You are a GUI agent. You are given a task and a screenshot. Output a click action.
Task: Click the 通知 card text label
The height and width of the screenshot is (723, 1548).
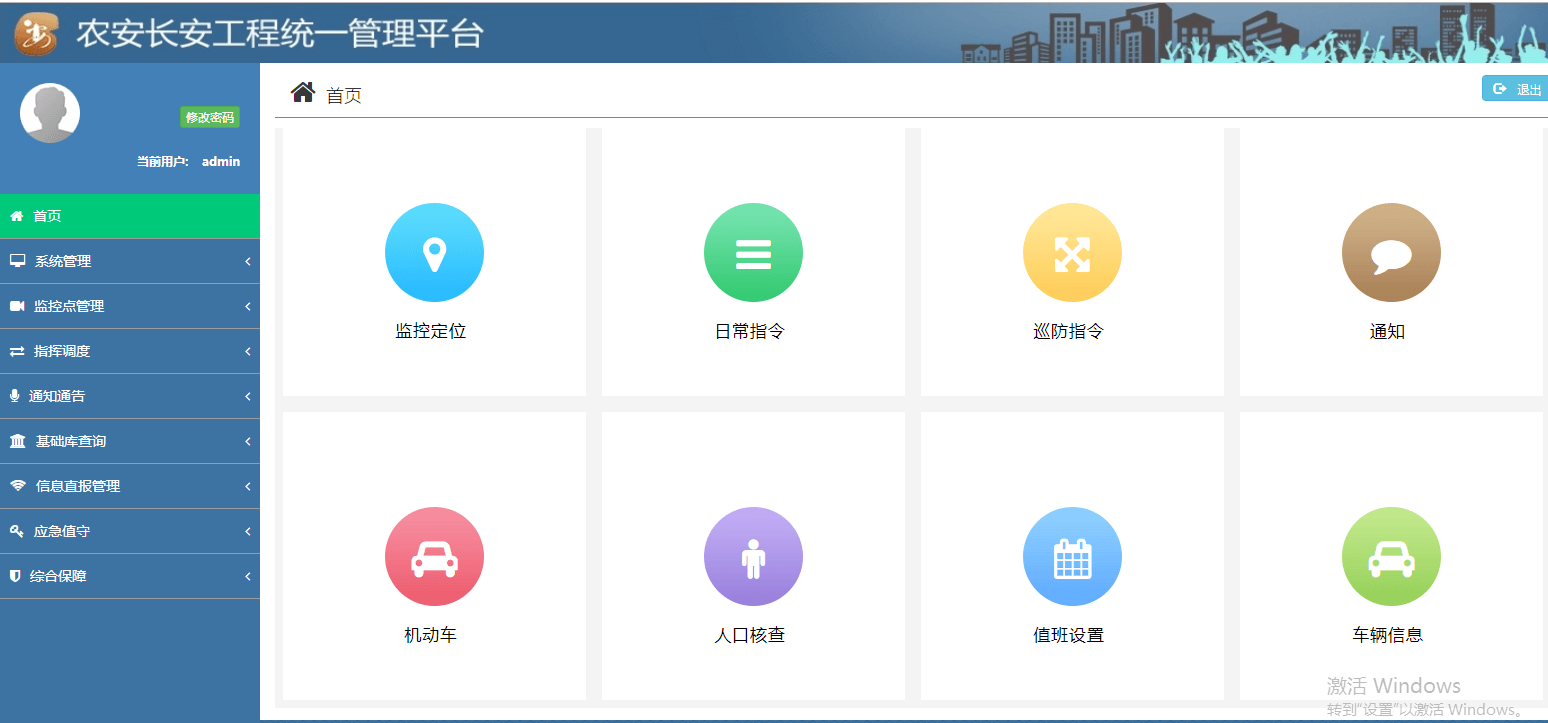[1388, 331]
